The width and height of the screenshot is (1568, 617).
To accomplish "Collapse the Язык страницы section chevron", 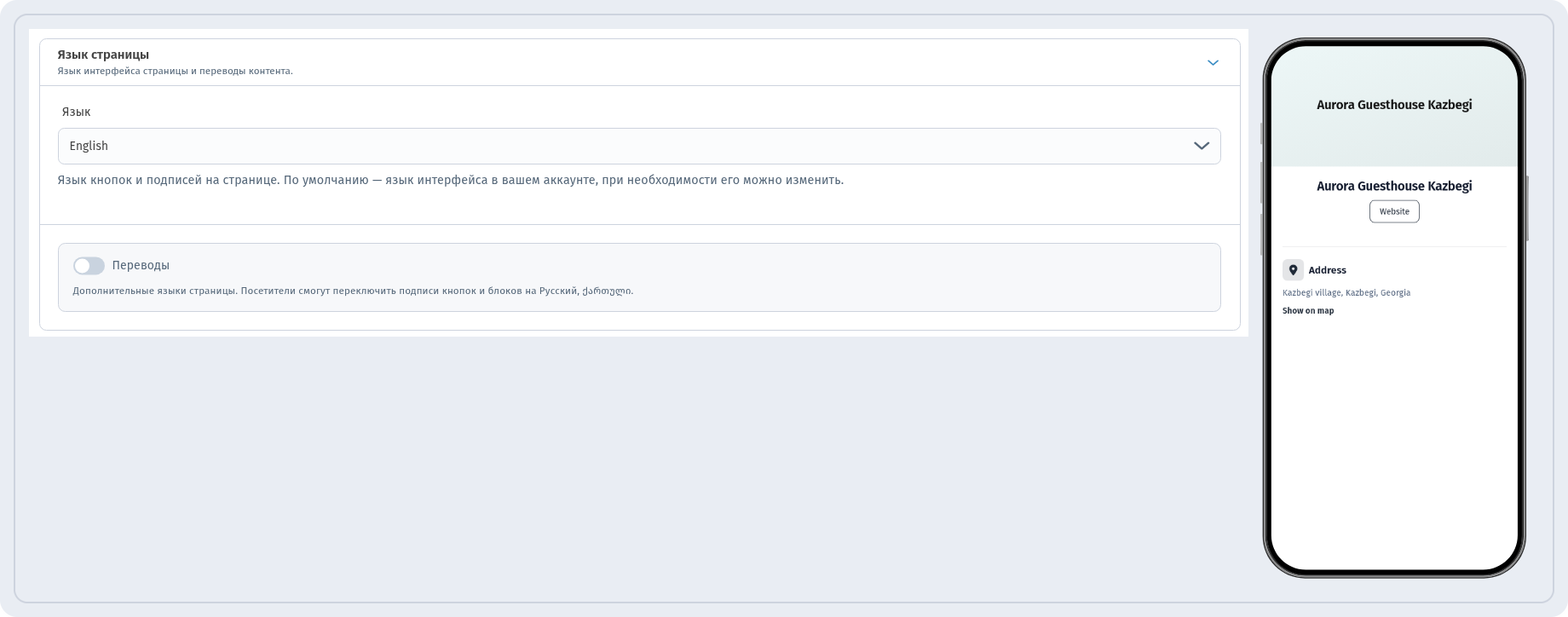I will click(x=1213, y=63).
